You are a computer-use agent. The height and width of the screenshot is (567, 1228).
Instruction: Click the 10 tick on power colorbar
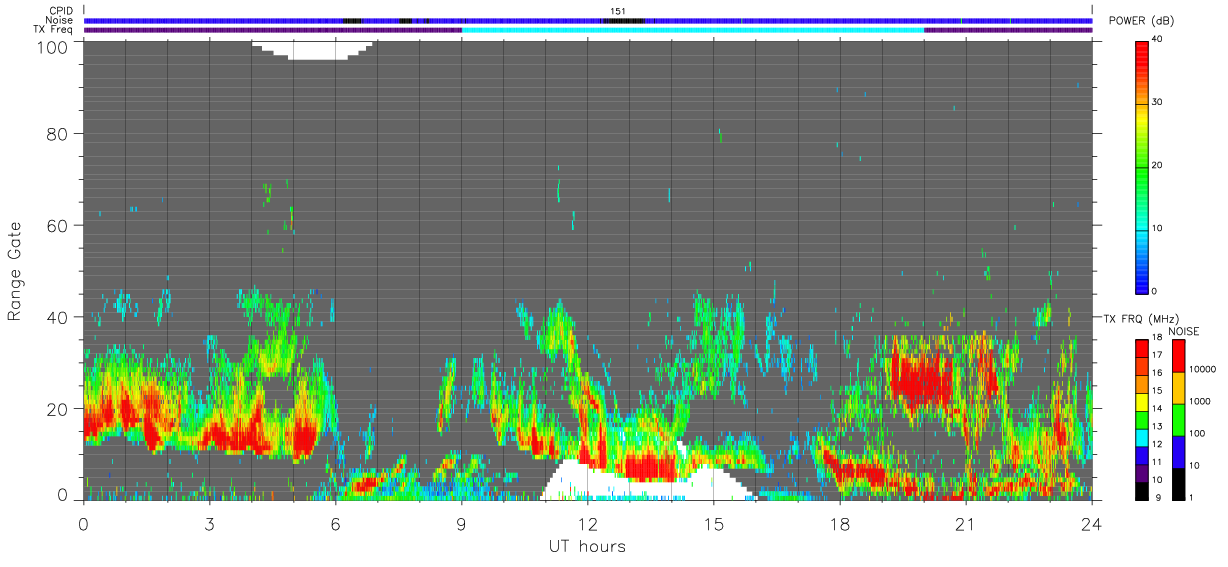pos(1158,228)
